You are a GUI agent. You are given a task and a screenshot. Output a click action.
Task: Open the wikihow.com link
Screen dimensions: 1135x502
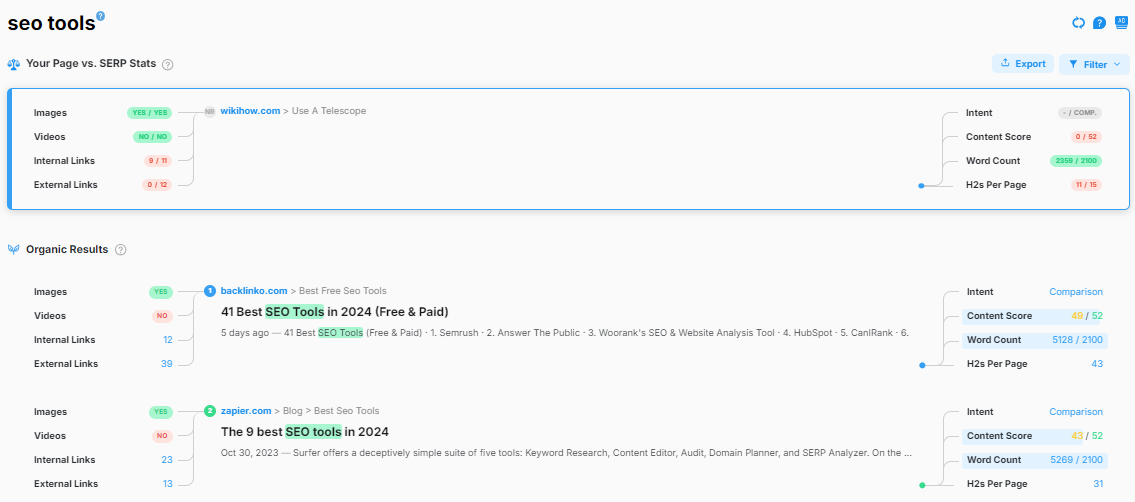(x=250, y=111)
